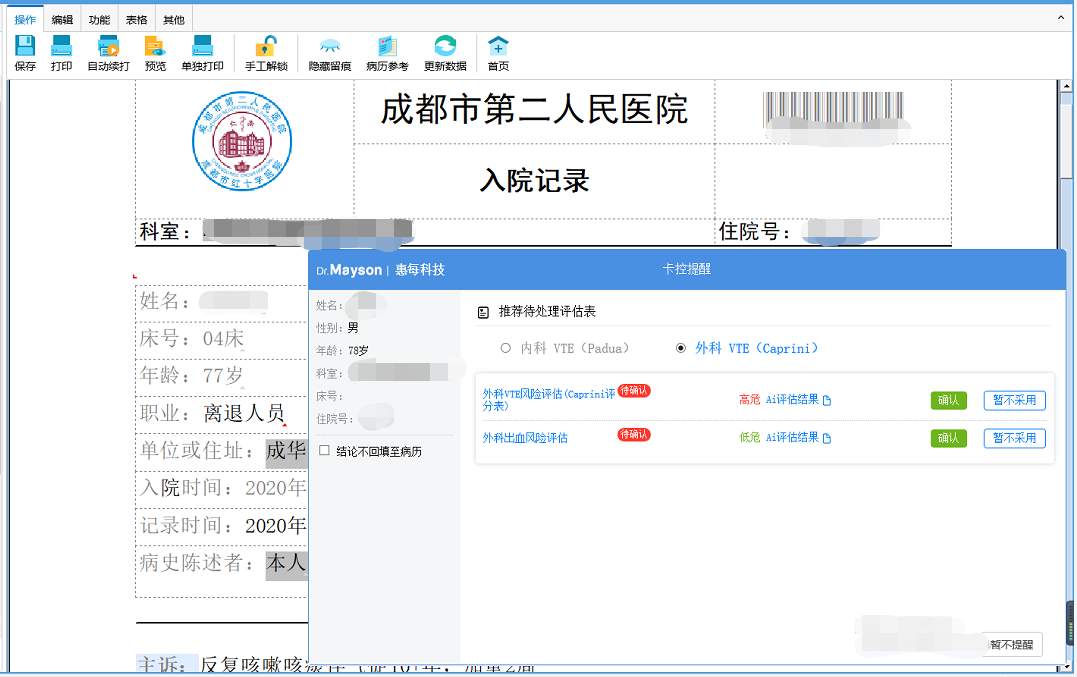Switch to the 编辑 tab

[63, 20]
